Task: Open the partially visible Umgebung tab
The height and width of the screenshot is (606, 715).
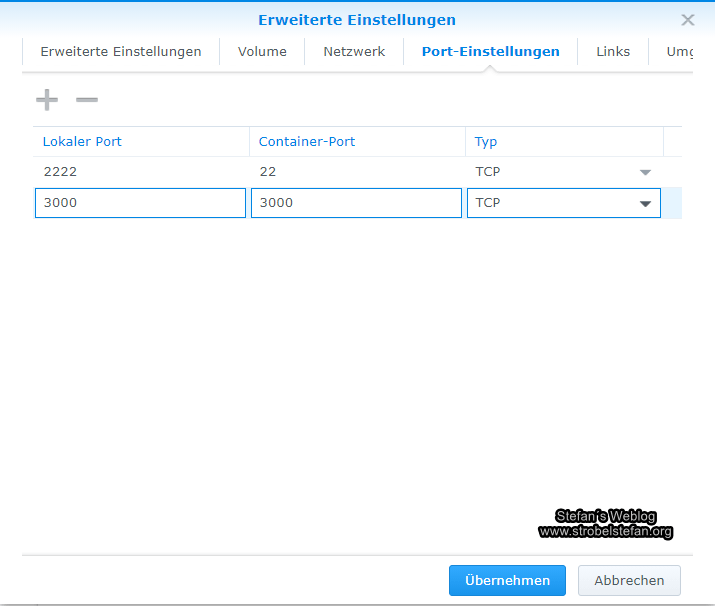Action: click(x=679, y=52)
